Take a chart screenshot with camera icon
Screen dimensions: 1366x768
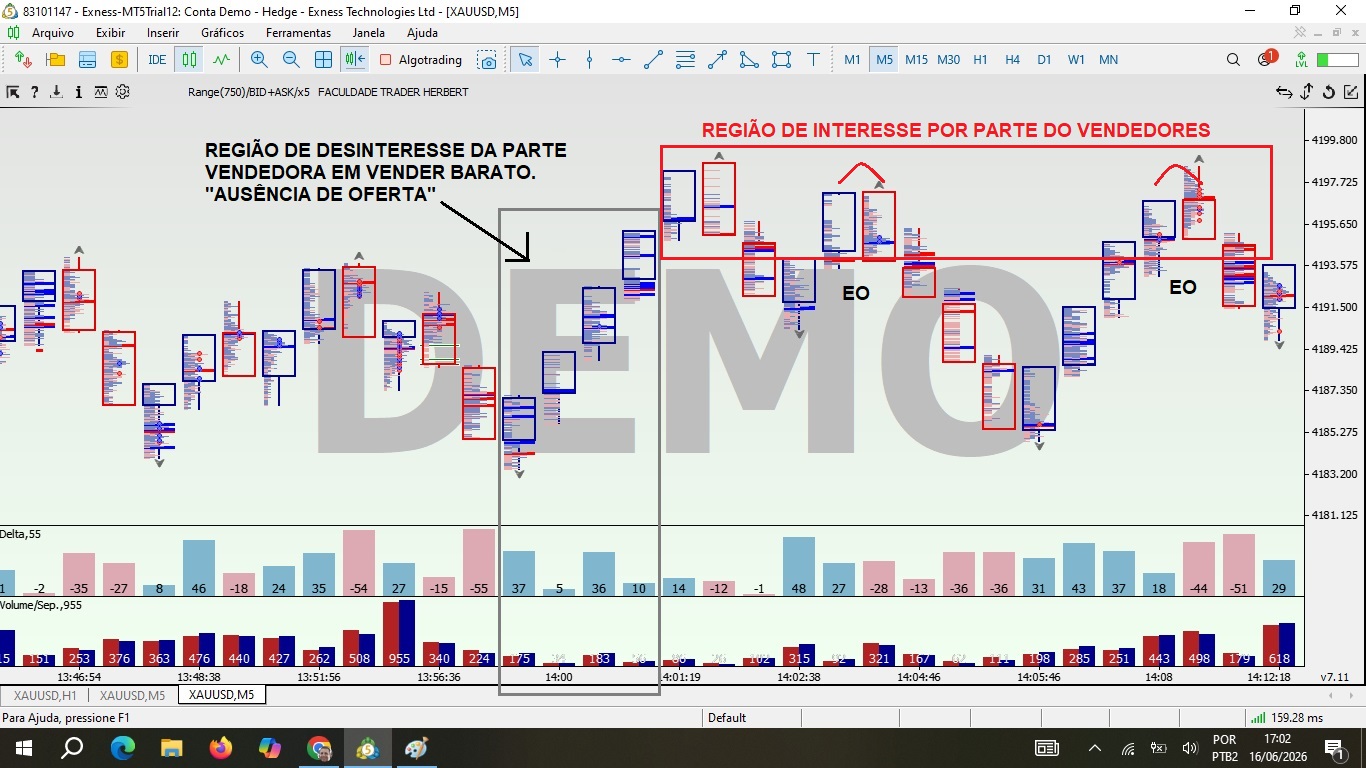pos(487,60)
